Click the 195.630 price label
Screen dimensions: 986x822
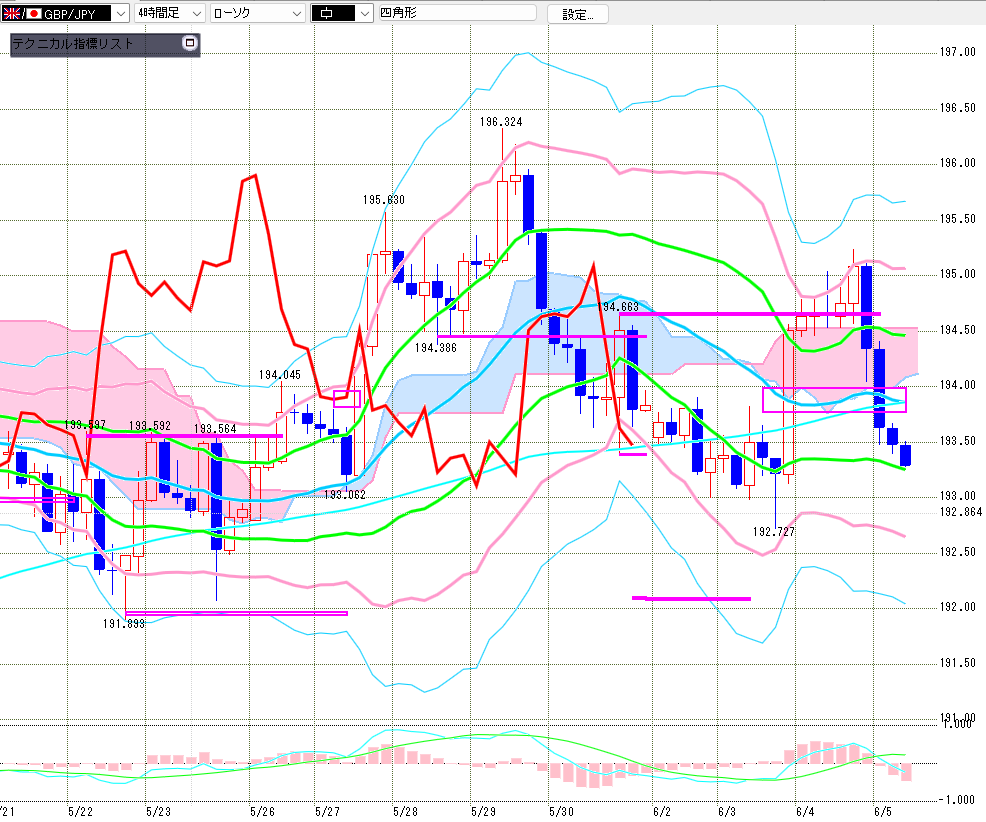384,200
